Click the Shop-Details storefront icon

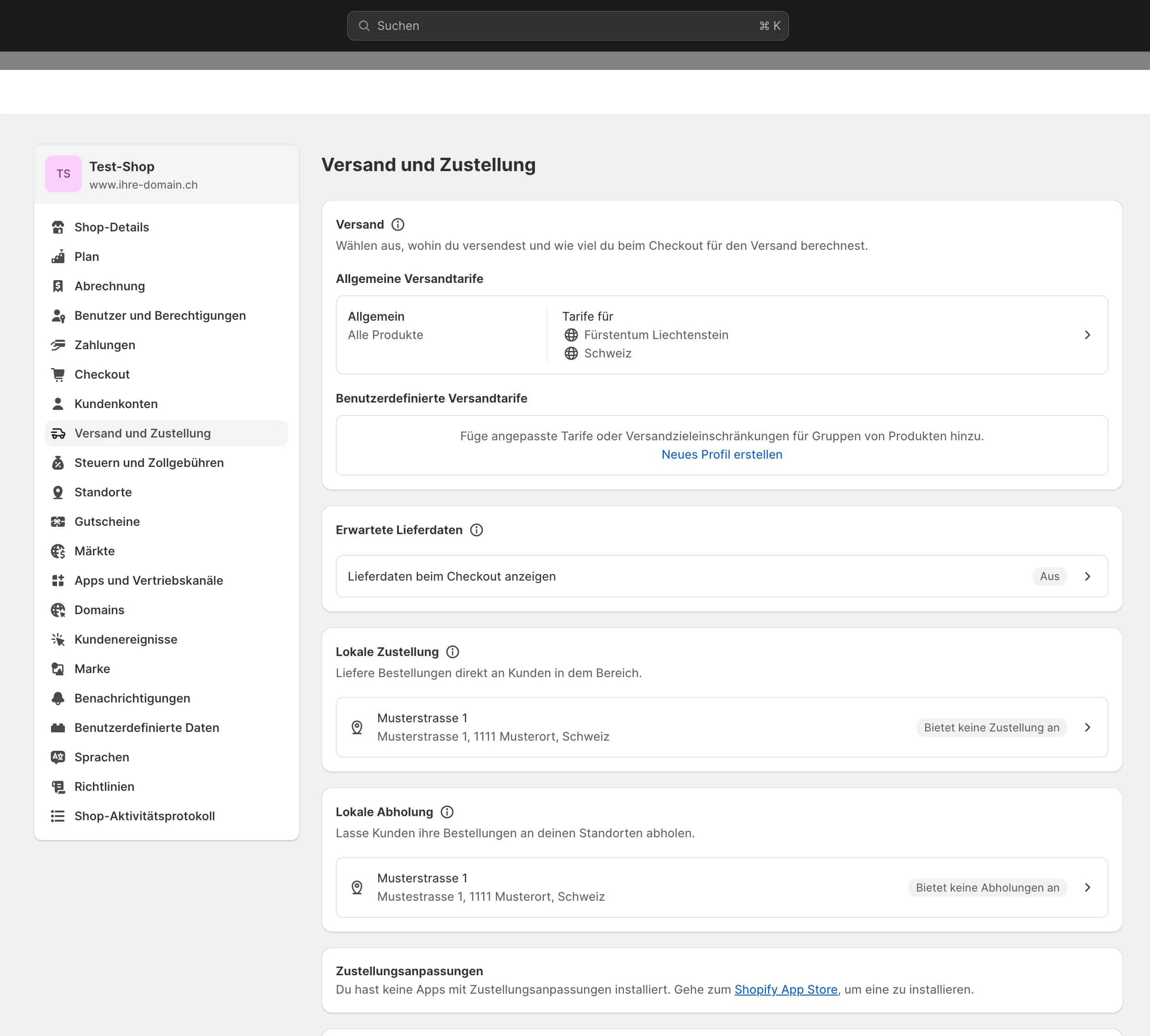pyautogui.click(x=58, y=227)
